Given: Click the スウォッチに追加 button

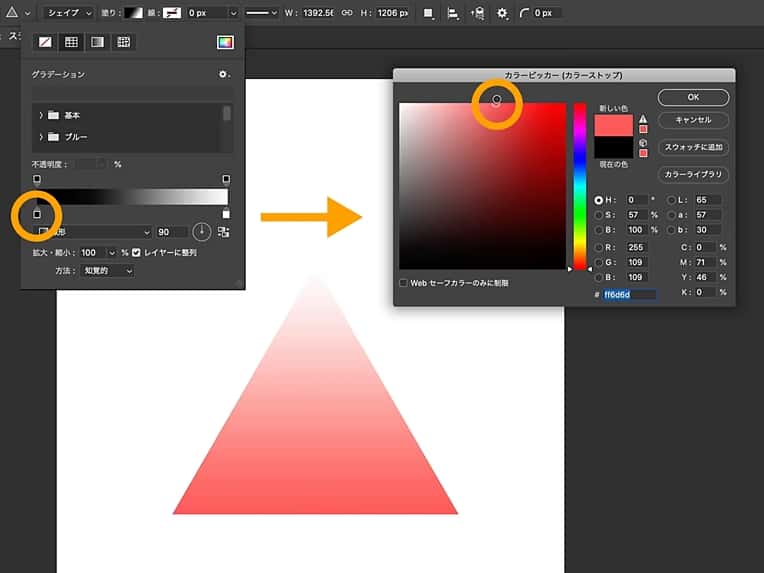Looking at the screenshot, I should [x=693, y=147].
